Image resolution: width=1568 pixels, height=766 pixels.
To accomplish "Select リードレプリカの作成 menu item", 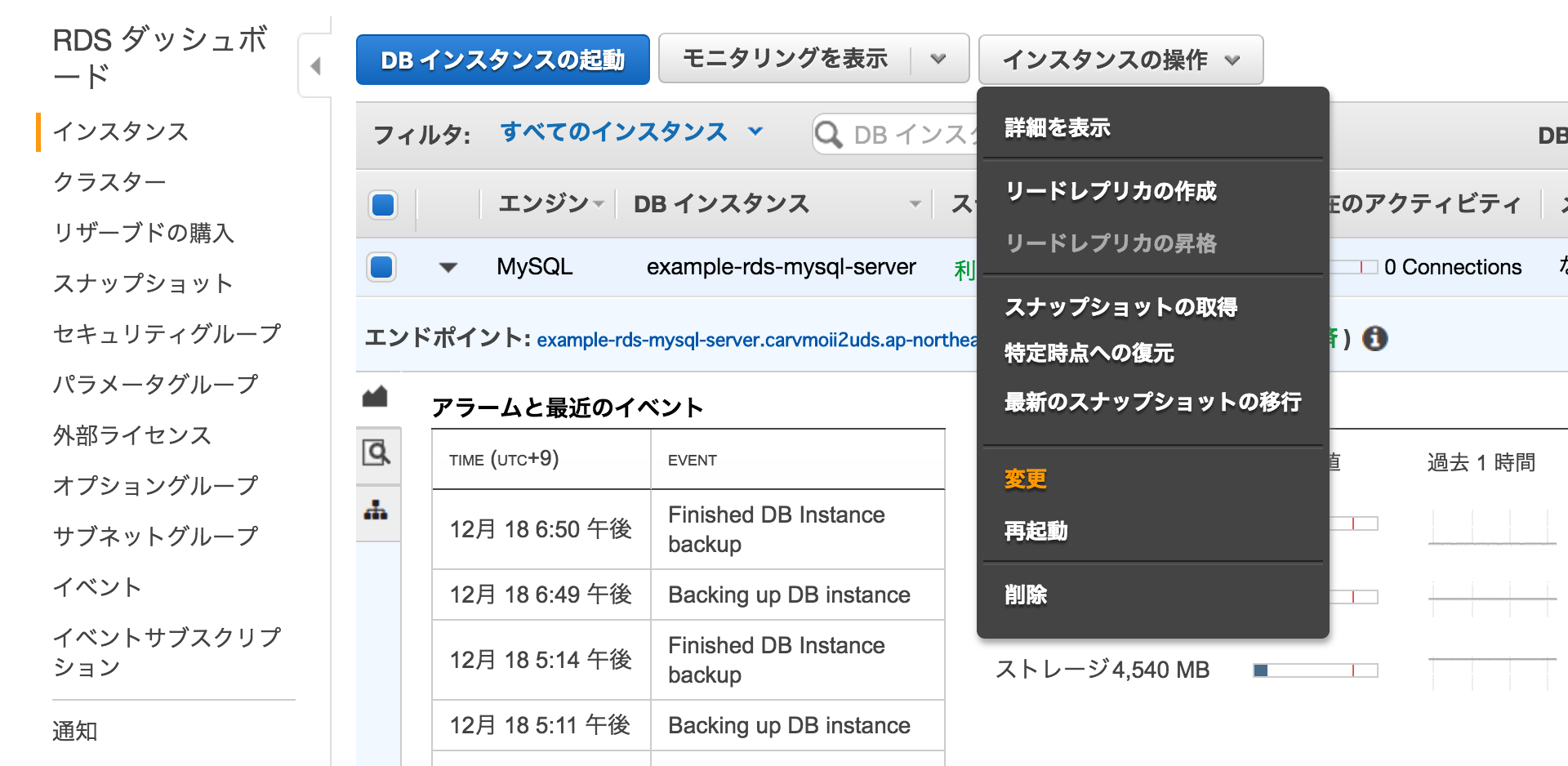I will pos(1111,191).
